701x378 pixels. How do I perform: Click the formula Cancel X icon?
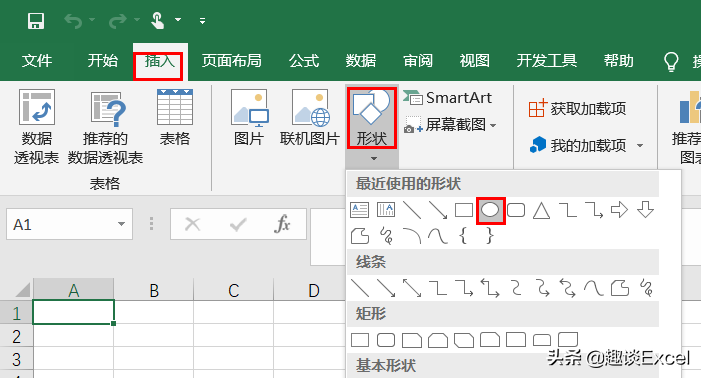(193, 224)
